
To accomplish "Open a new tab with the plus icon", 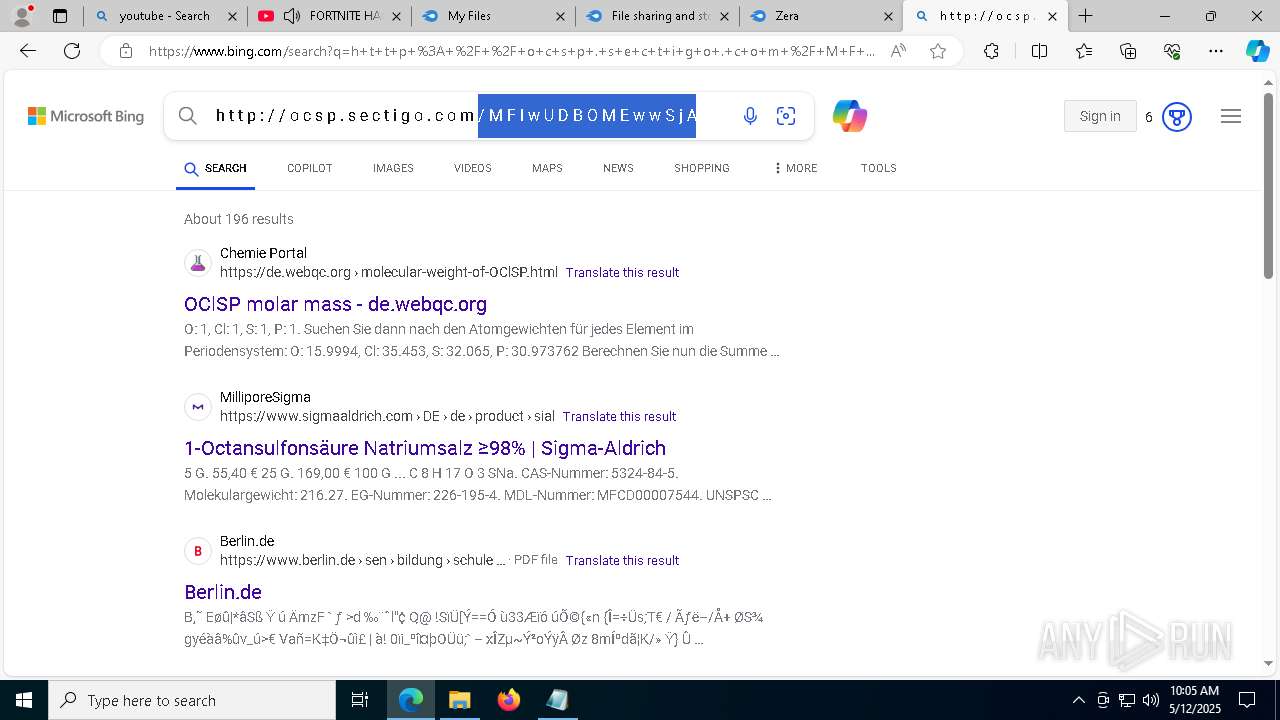I will click(x=1085, y=16).
